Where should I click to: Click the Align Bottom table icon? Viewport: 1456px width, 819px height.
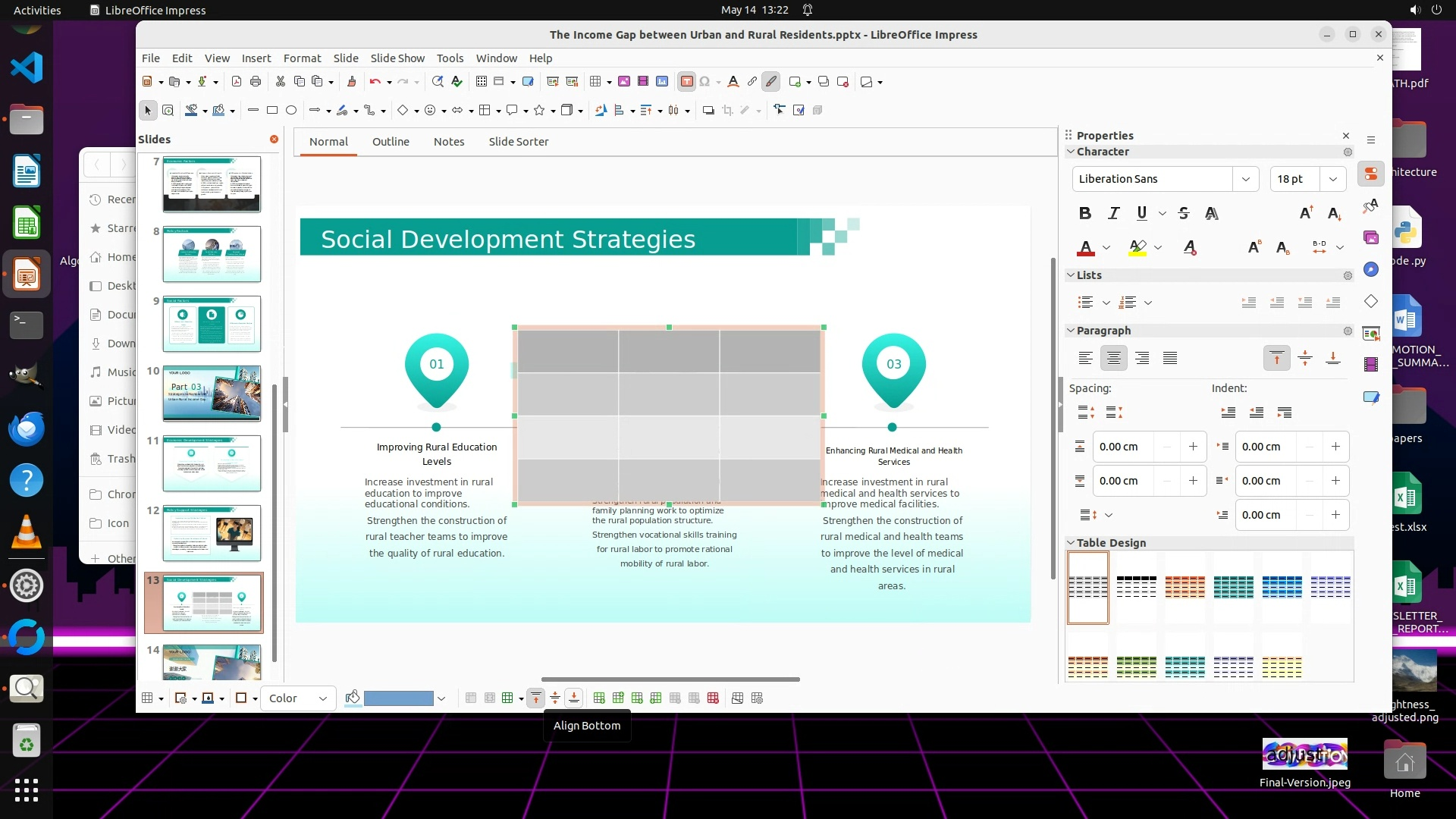point(574,698)
